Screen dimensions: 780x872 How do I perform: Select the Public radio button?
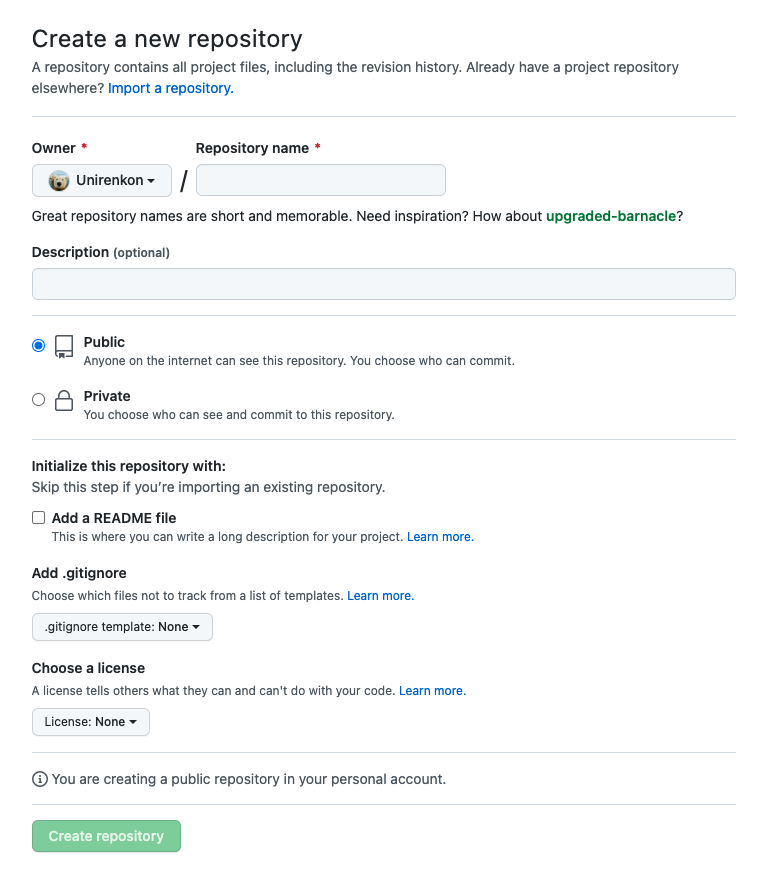[38, 345]
